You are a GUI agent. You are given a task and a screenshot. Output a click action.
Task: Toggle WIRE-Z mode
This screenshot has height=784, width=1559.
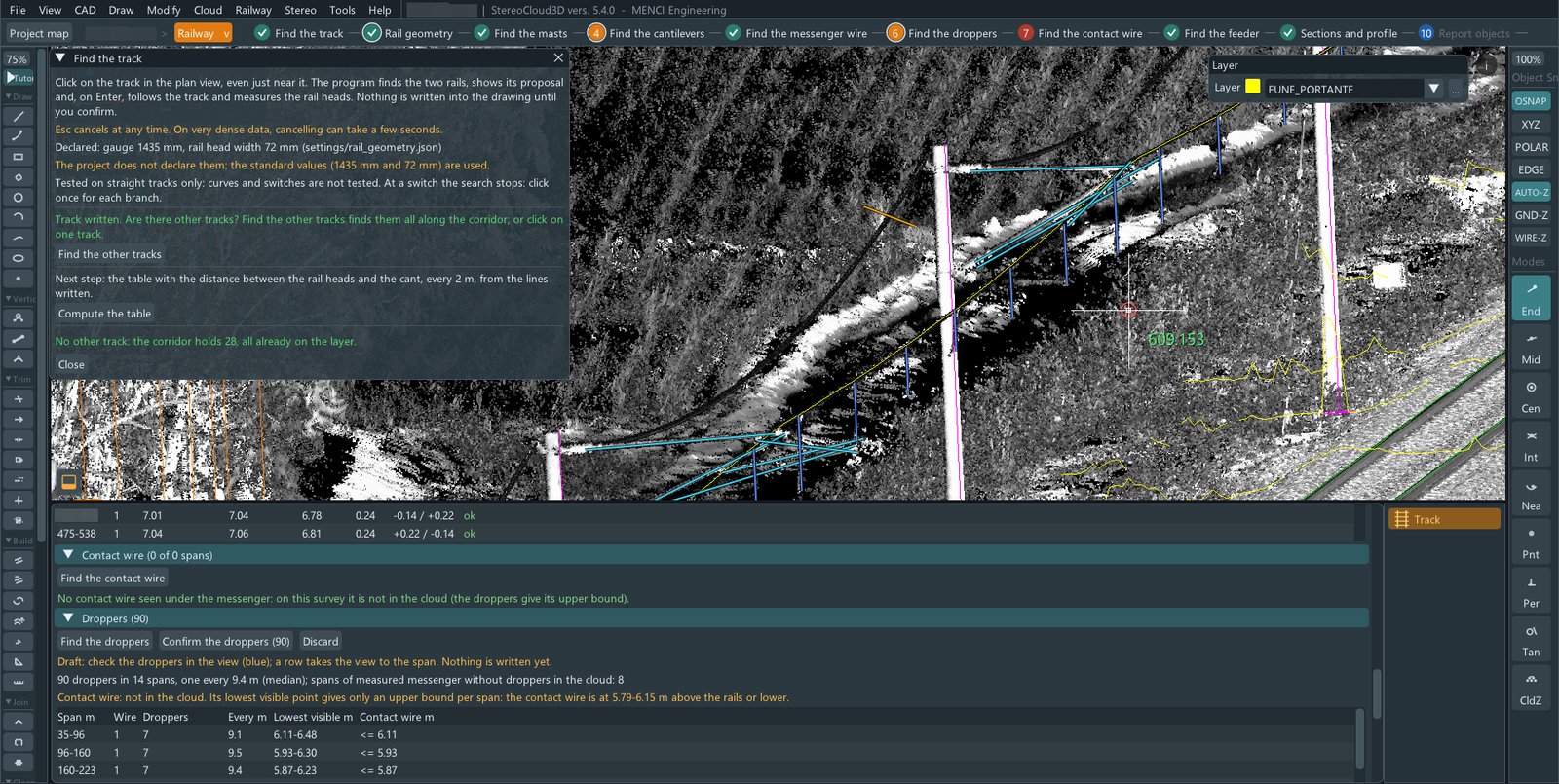click(1531, 238)
